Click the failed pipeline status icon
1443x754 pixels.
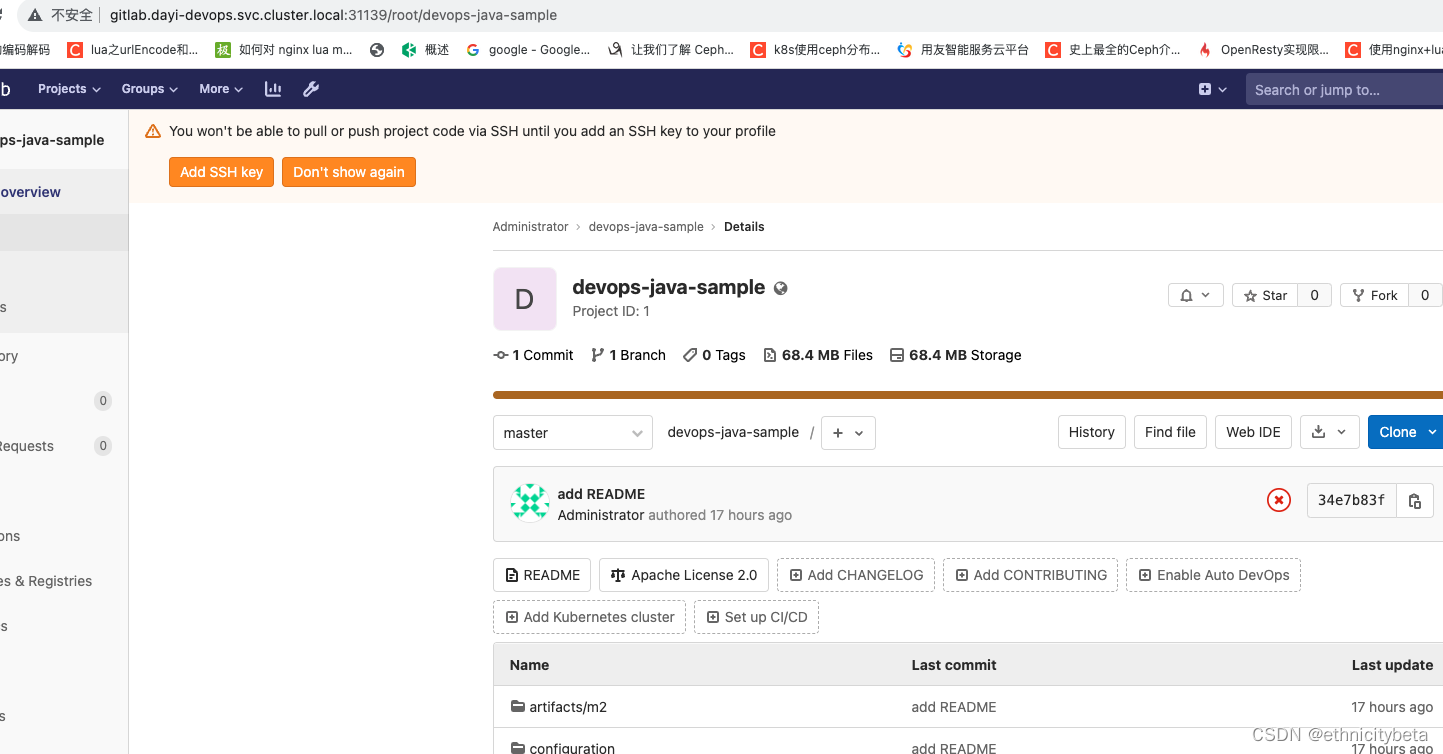pyautogui.click(x=1278, y=500)
